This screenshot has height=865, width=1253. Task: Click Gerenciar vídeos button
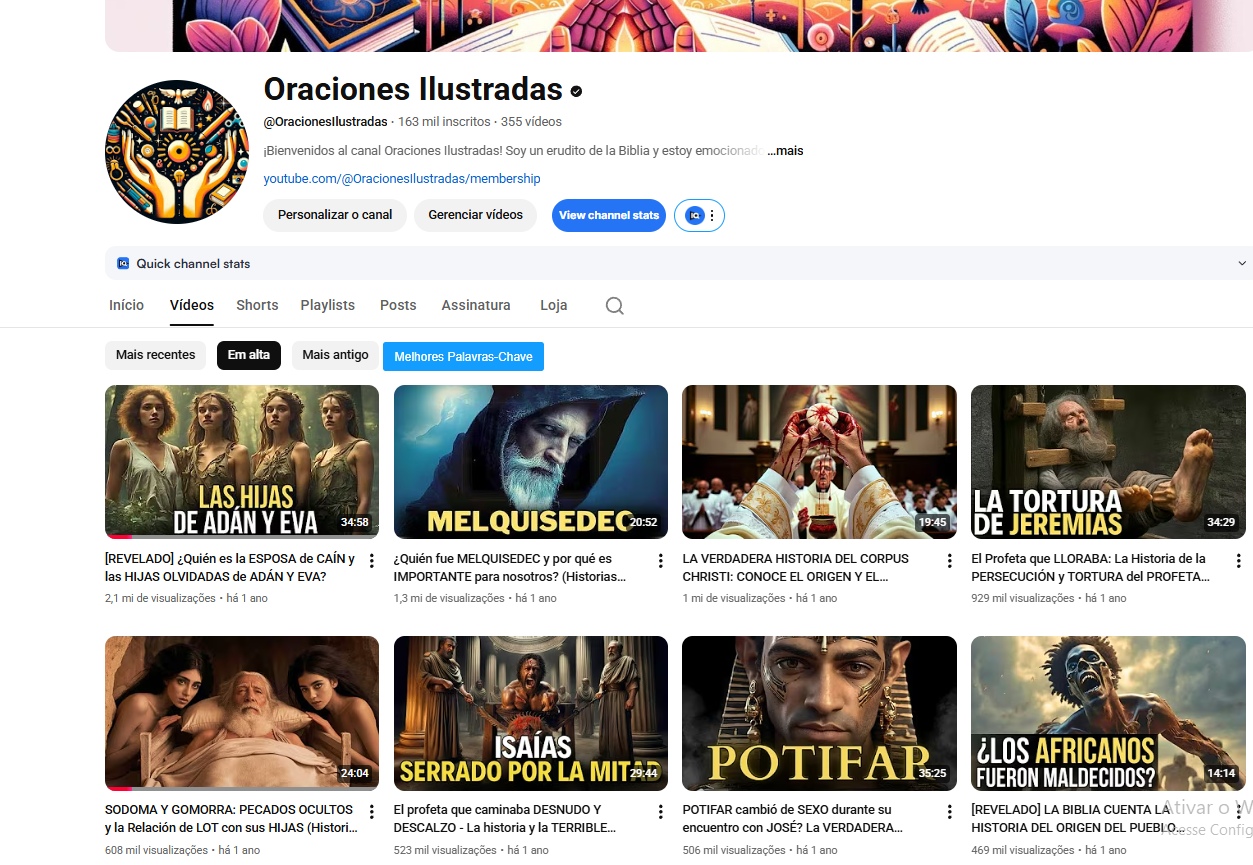(476, 215)
